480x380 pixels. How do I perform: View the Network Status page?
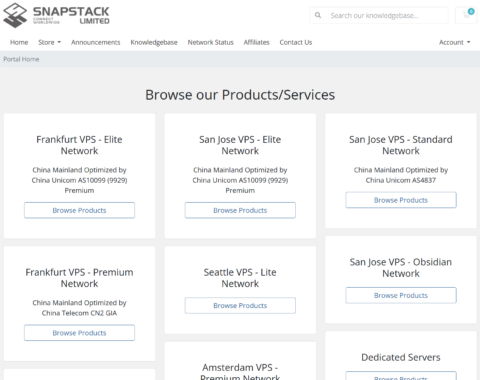(210, 42)
